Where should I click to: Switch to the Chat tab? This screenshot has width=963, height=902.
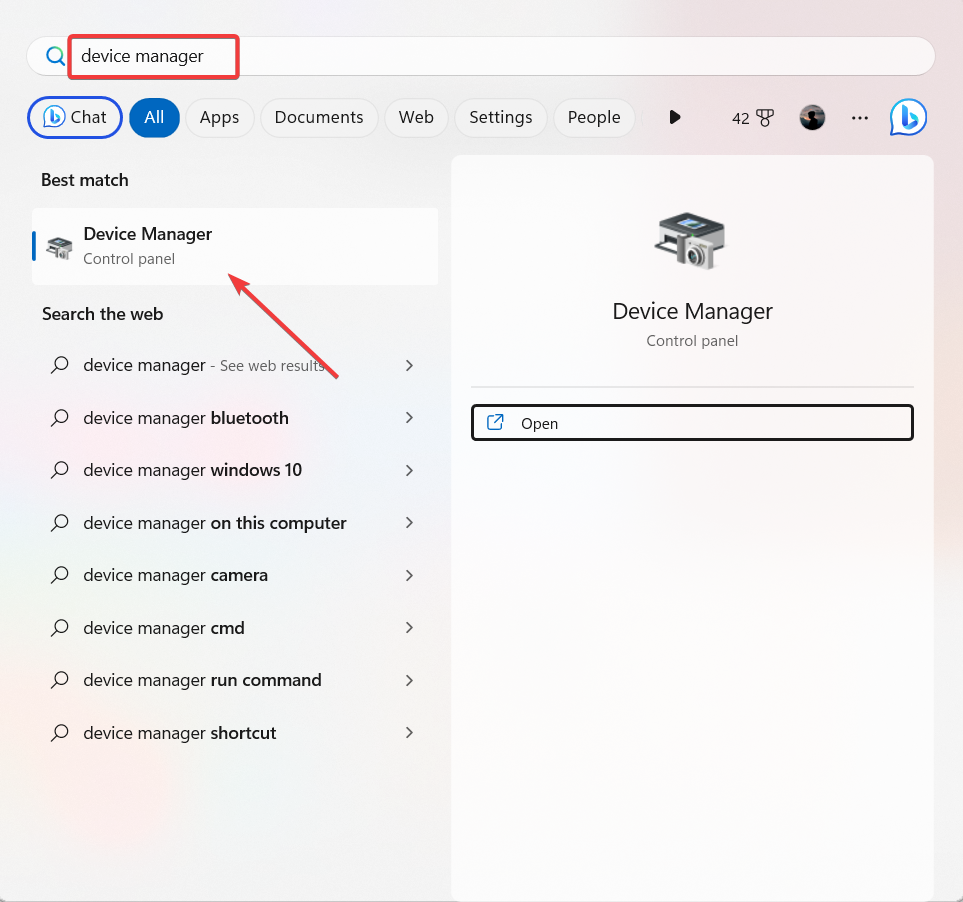coord(75,117)
